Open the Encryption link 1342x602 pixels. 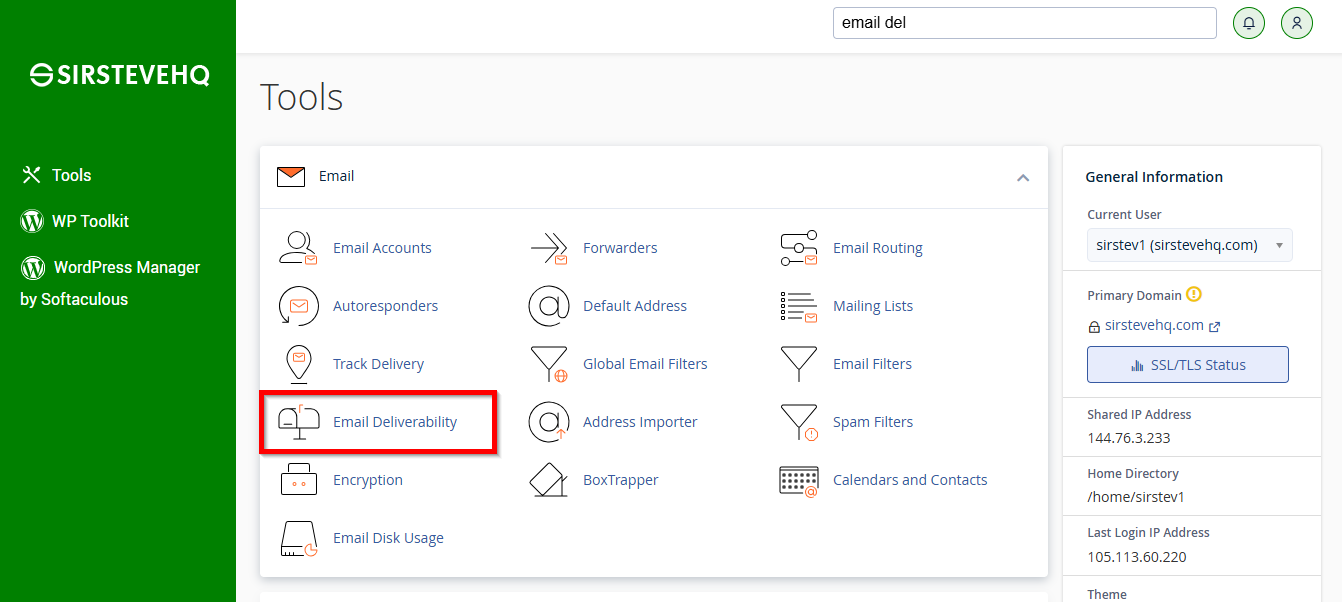(x=368, y=480)
